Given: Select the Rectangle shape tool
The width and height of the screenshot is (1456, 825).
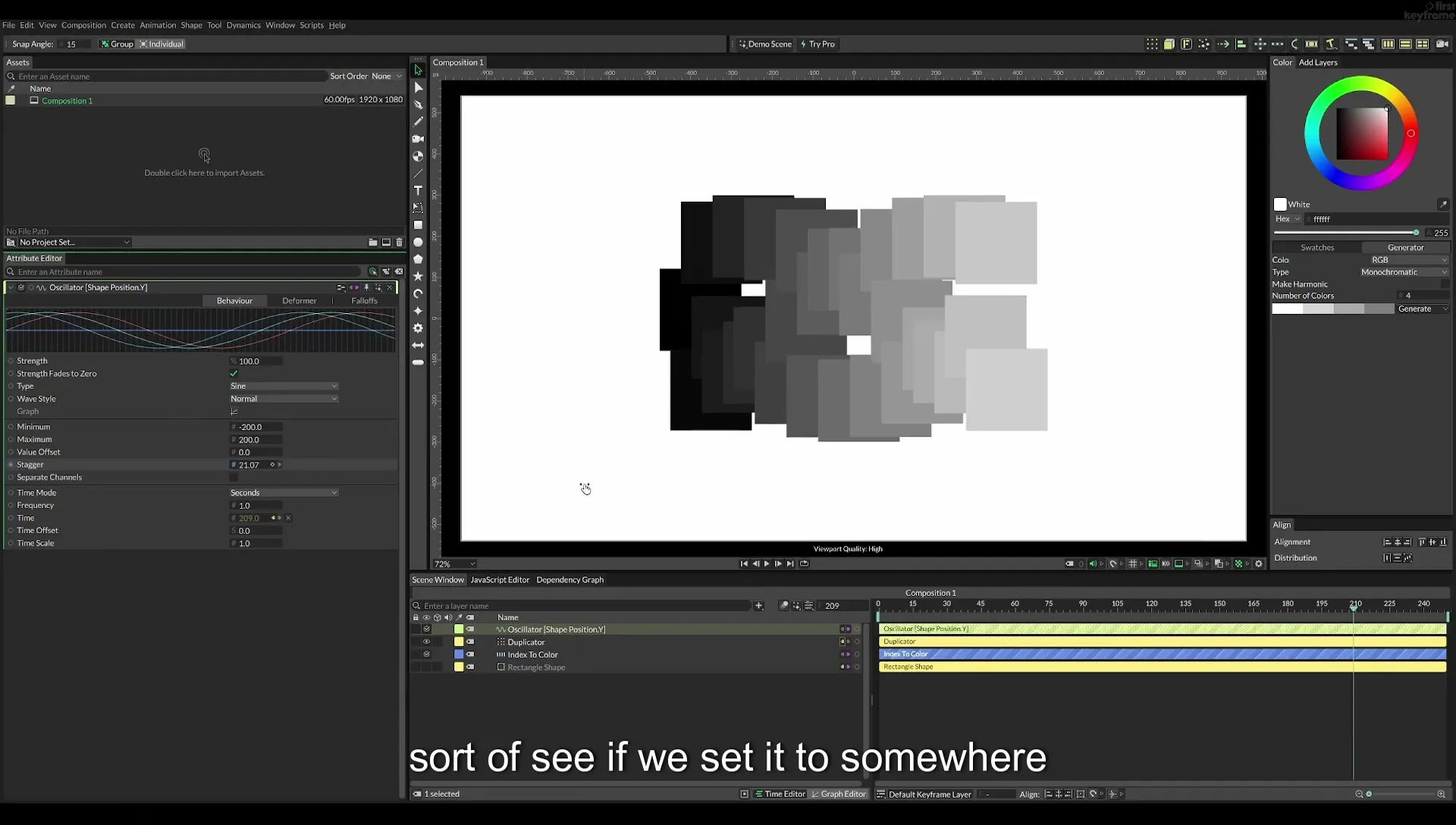Looking at the screenshot, I should [x=418, y=225].
